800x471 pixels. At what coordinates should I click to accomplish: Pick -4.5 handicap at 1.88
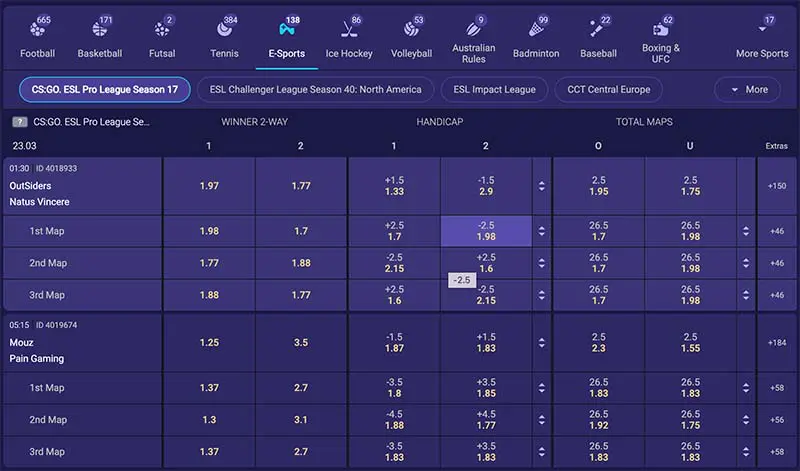pos(394,420)
